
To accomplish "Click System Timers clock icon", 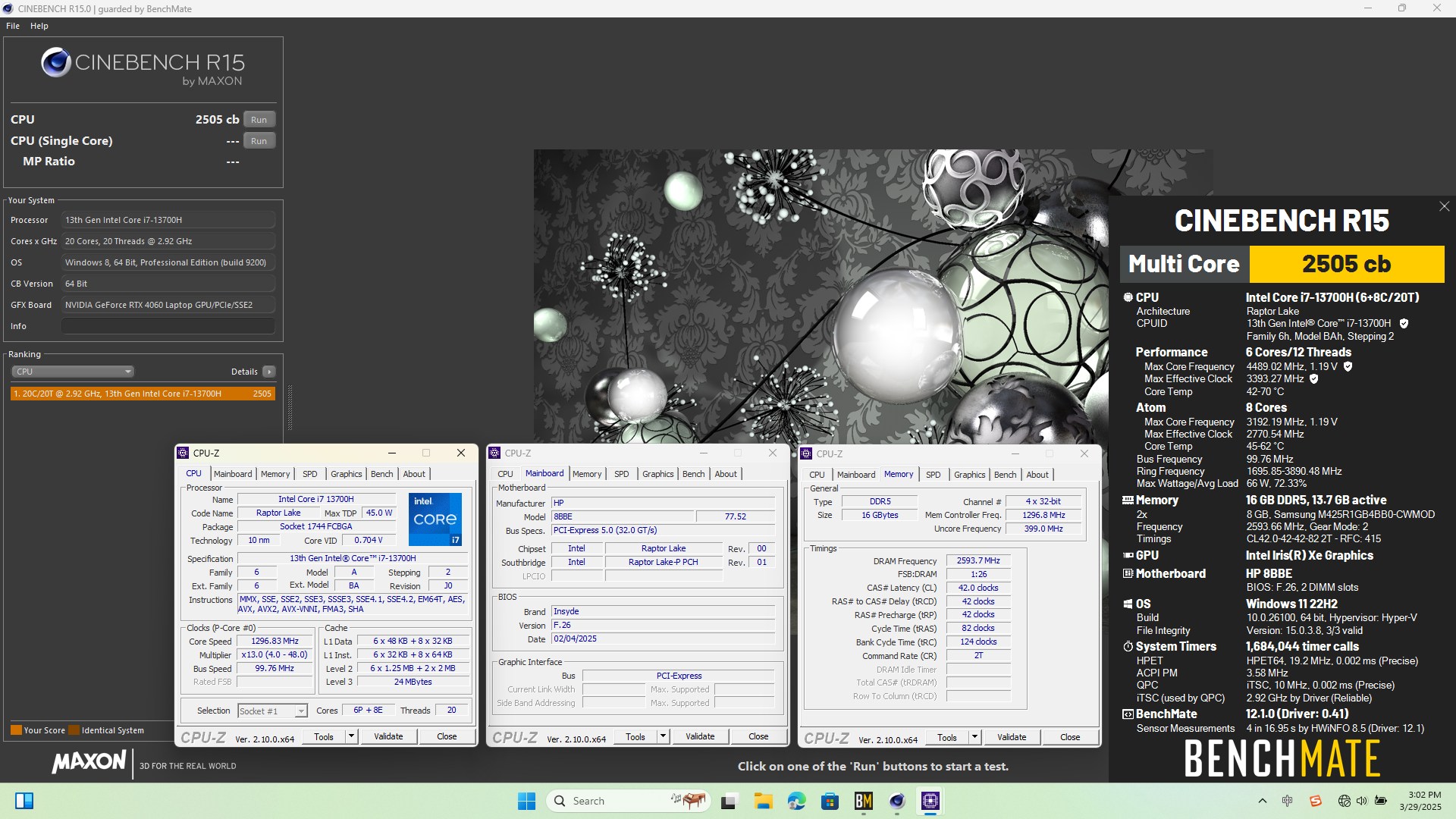I will click(1128, 647).
